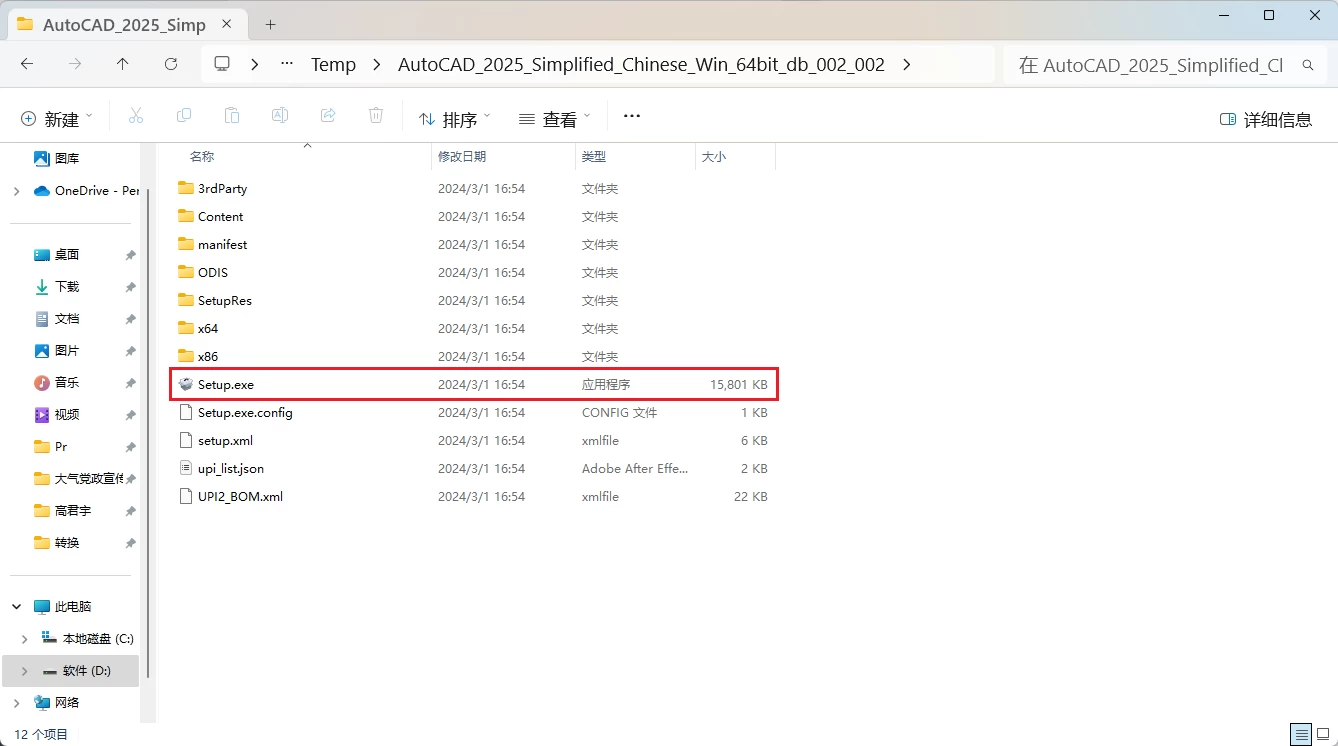1338x746 pixels.
Task: Sort by the 修改日期 column header
Action: click(x=462, y=157)
